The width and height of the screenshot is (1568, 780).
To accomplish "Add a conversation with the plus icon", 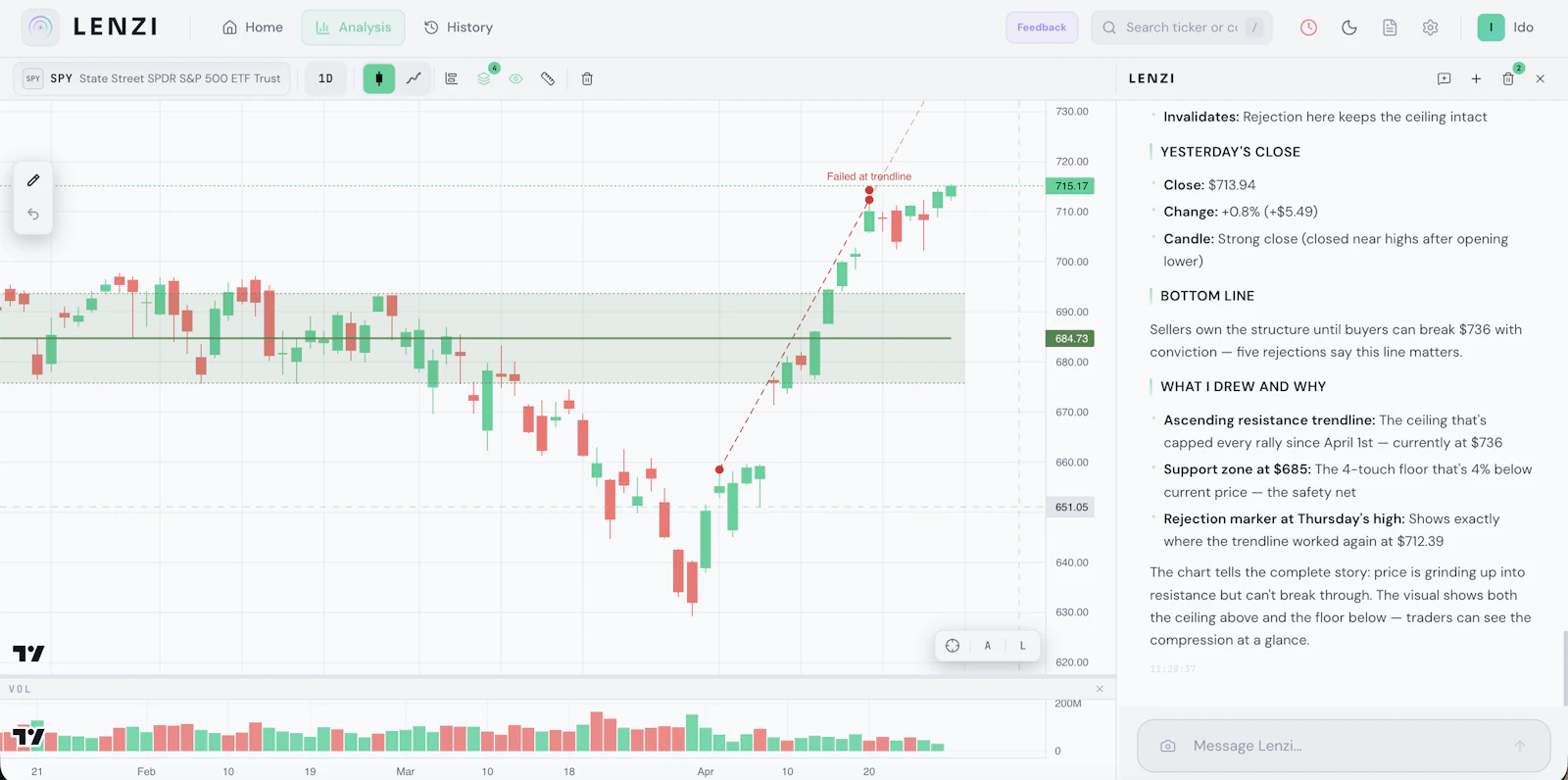I will [1476, 78].
